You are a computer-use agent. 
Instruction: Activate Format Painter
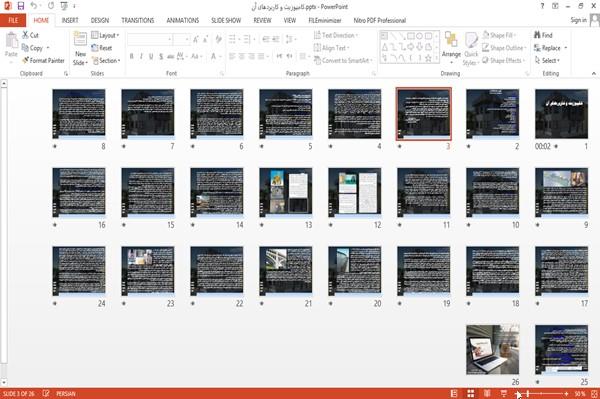43,60
